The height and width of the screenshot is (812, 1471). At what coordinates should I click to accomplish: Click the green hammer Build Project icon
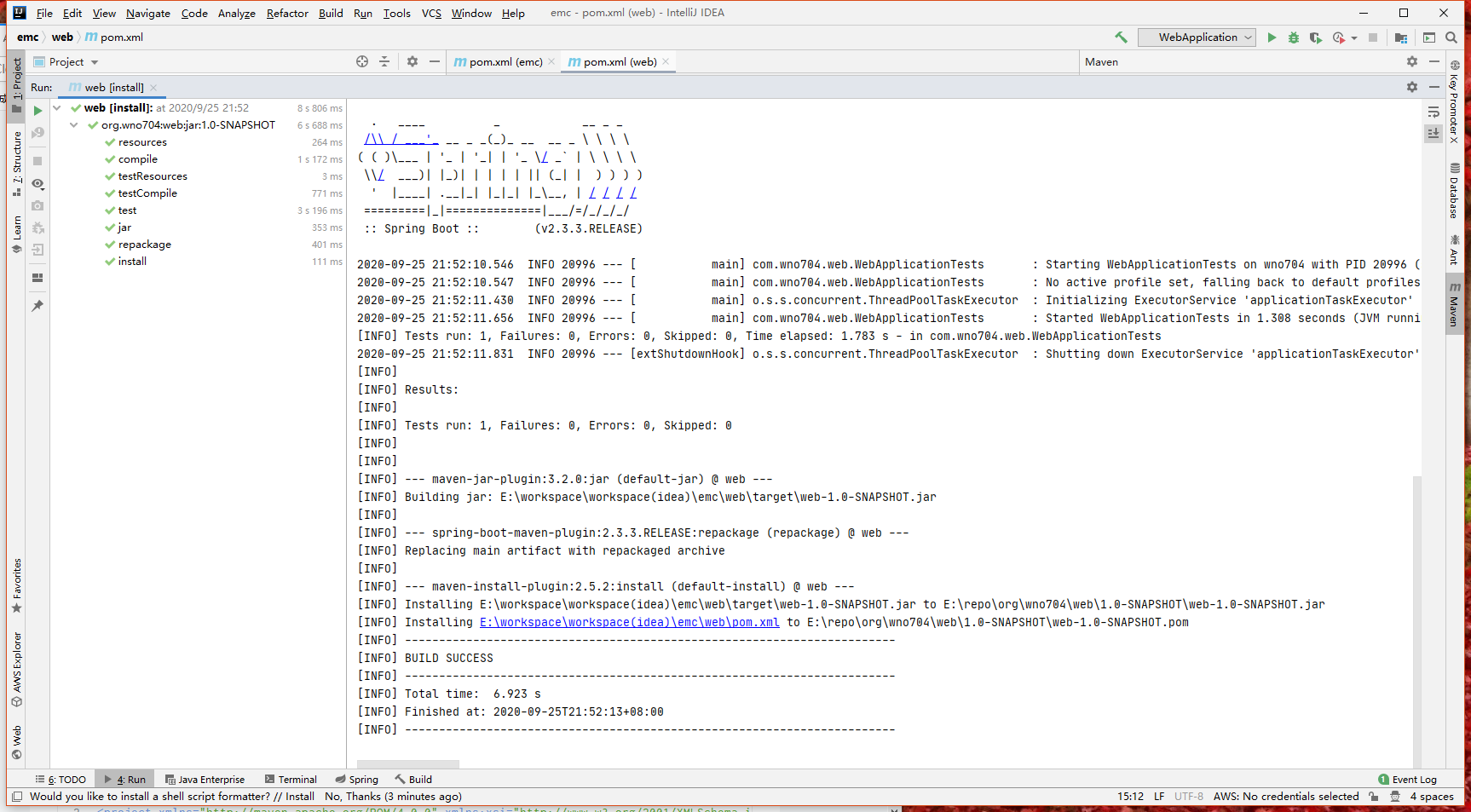[x=1121, y=37]
